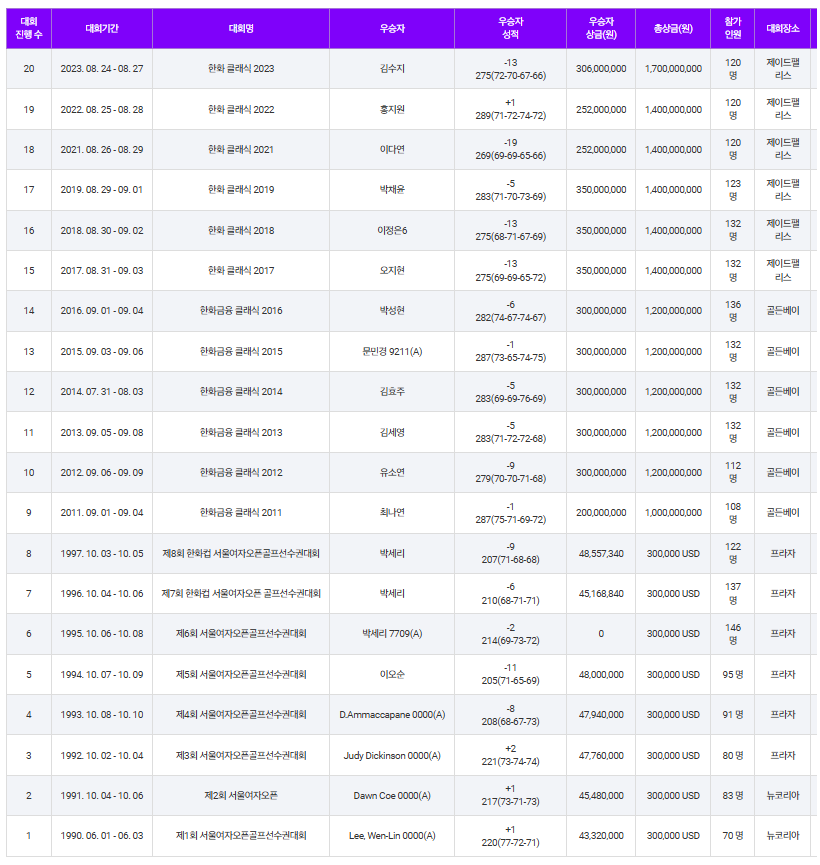Select tournament name 한화 클래식 2022
The height and width of the screenshot is (865, 820).
pos(241,110)
